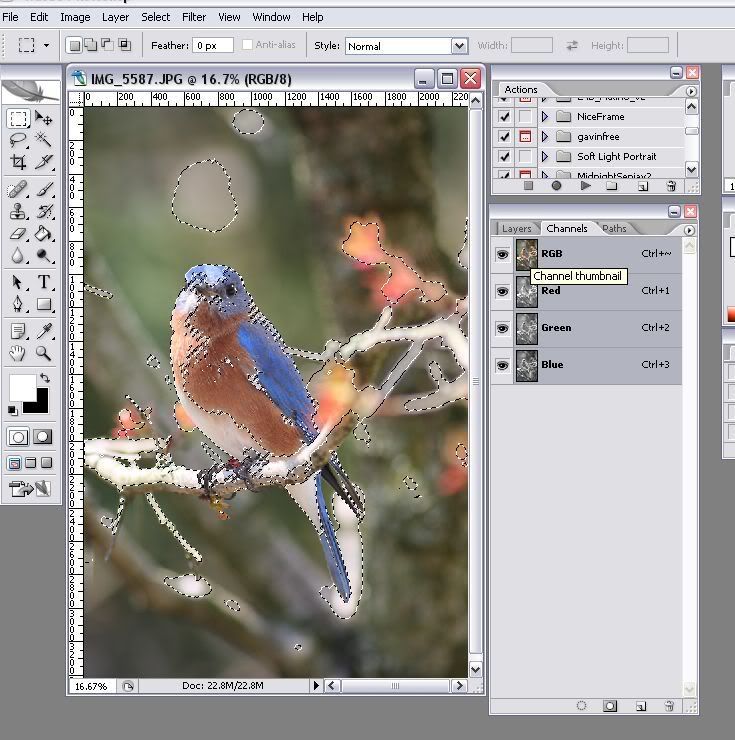Select the Lasso tool
The width and height of the screenshot is (735, 740).
pos(18,140)
